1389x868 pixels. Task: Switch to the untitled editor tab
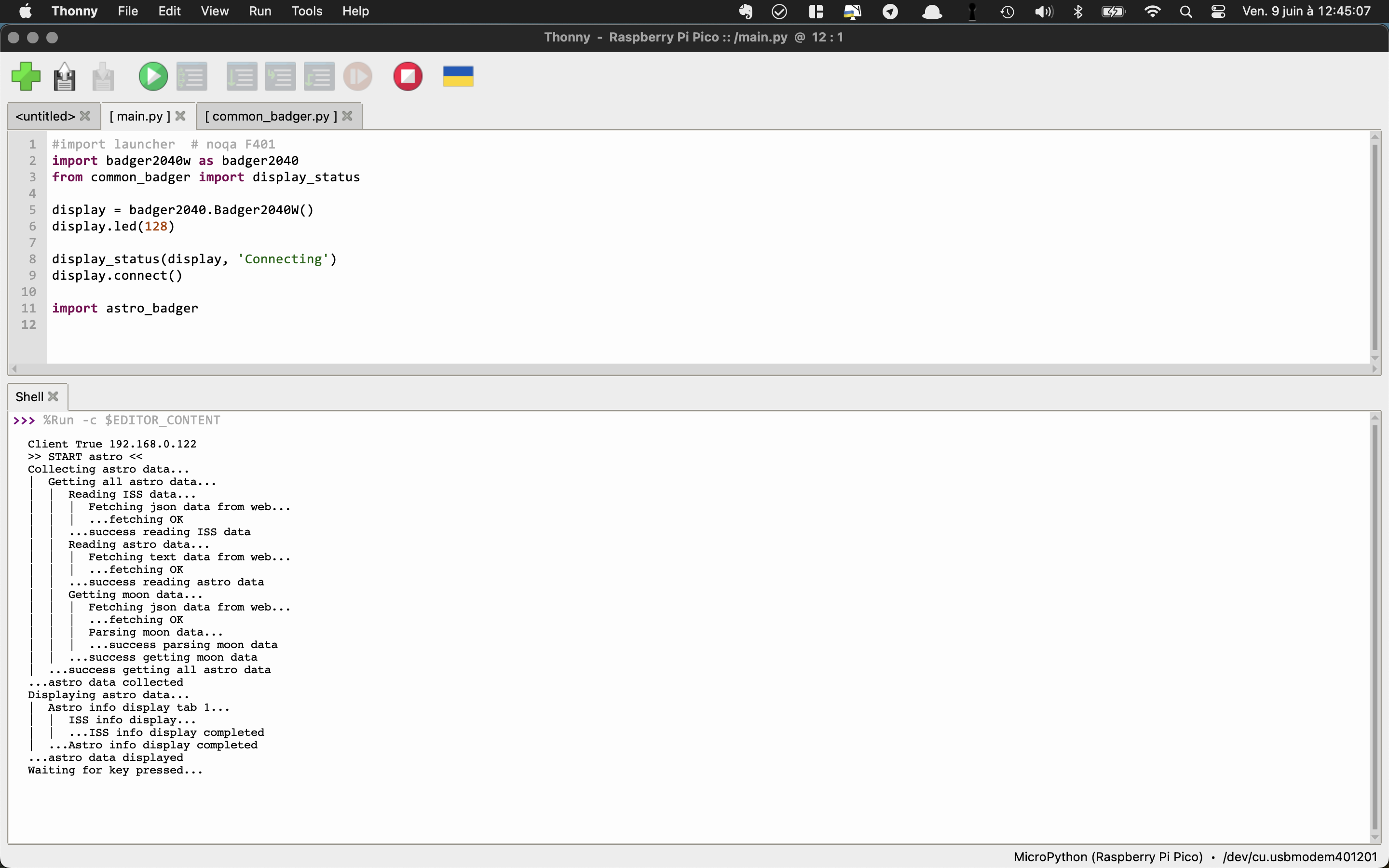45,116
